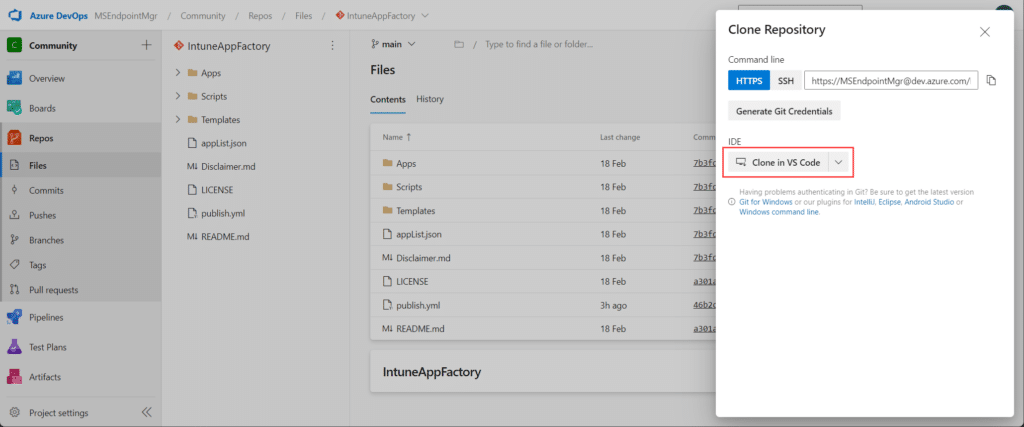This screenshot has width=1024, height=427.
Task: Click IntuneAppFactory repository title in tree
Action: (x=229, y=46)
